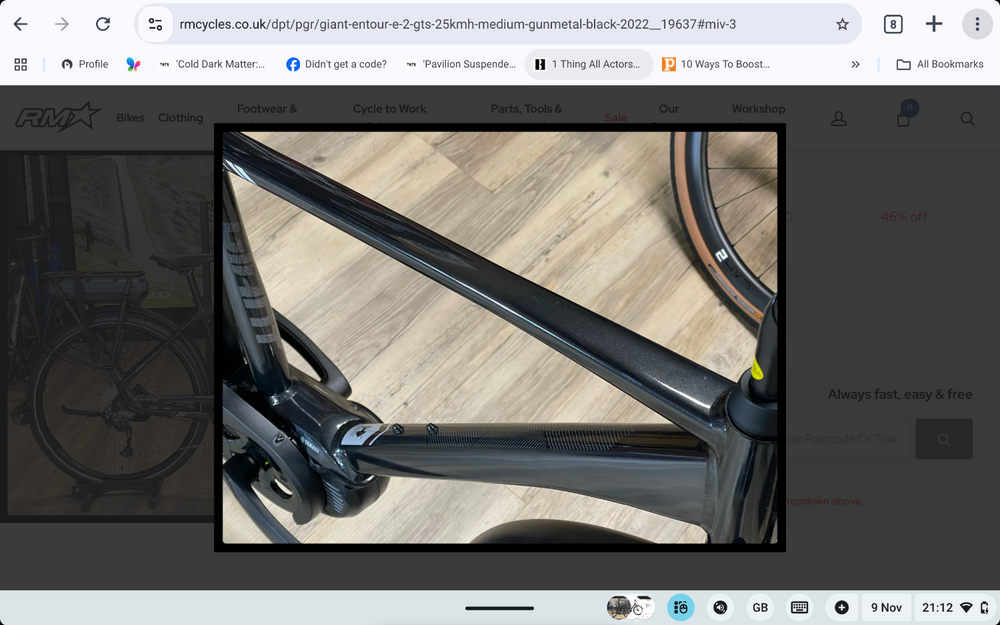Click the GB keyboard layout indicator

[759, 607]
